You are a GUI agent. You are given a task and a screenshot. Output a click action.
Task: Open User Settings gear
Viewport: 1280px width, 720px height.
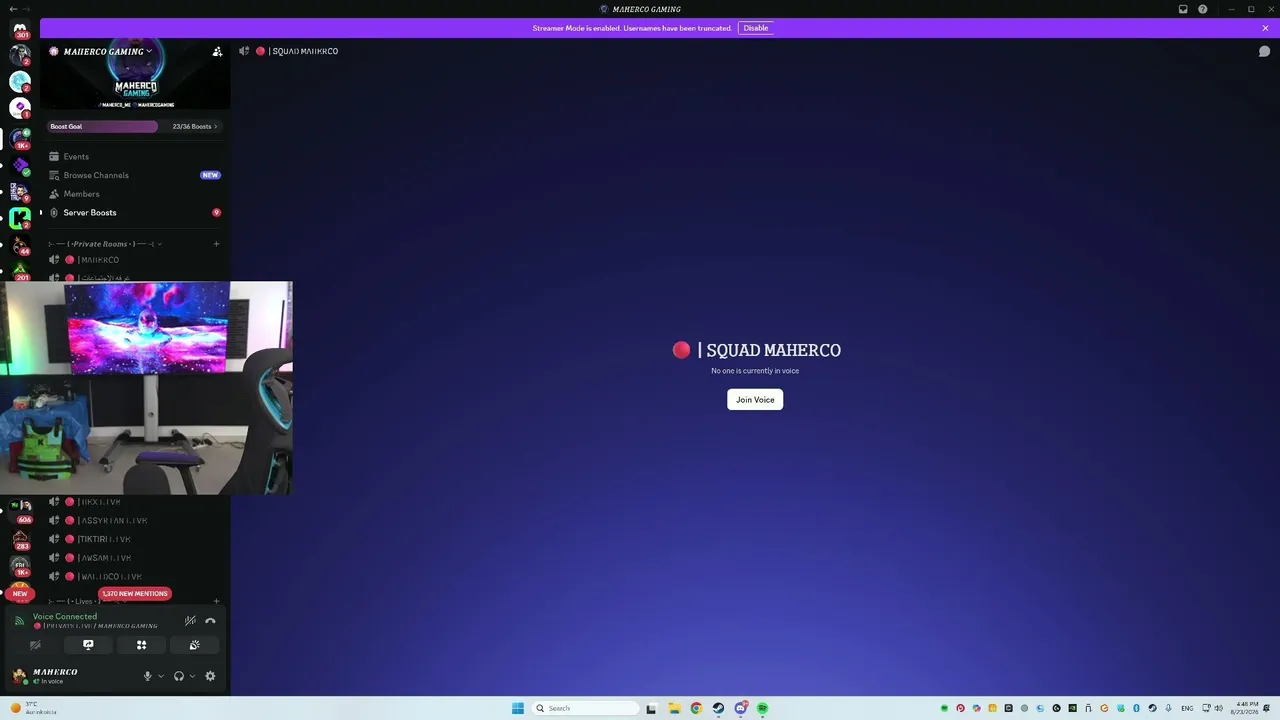pyautogui.click(x=210, y=676)
